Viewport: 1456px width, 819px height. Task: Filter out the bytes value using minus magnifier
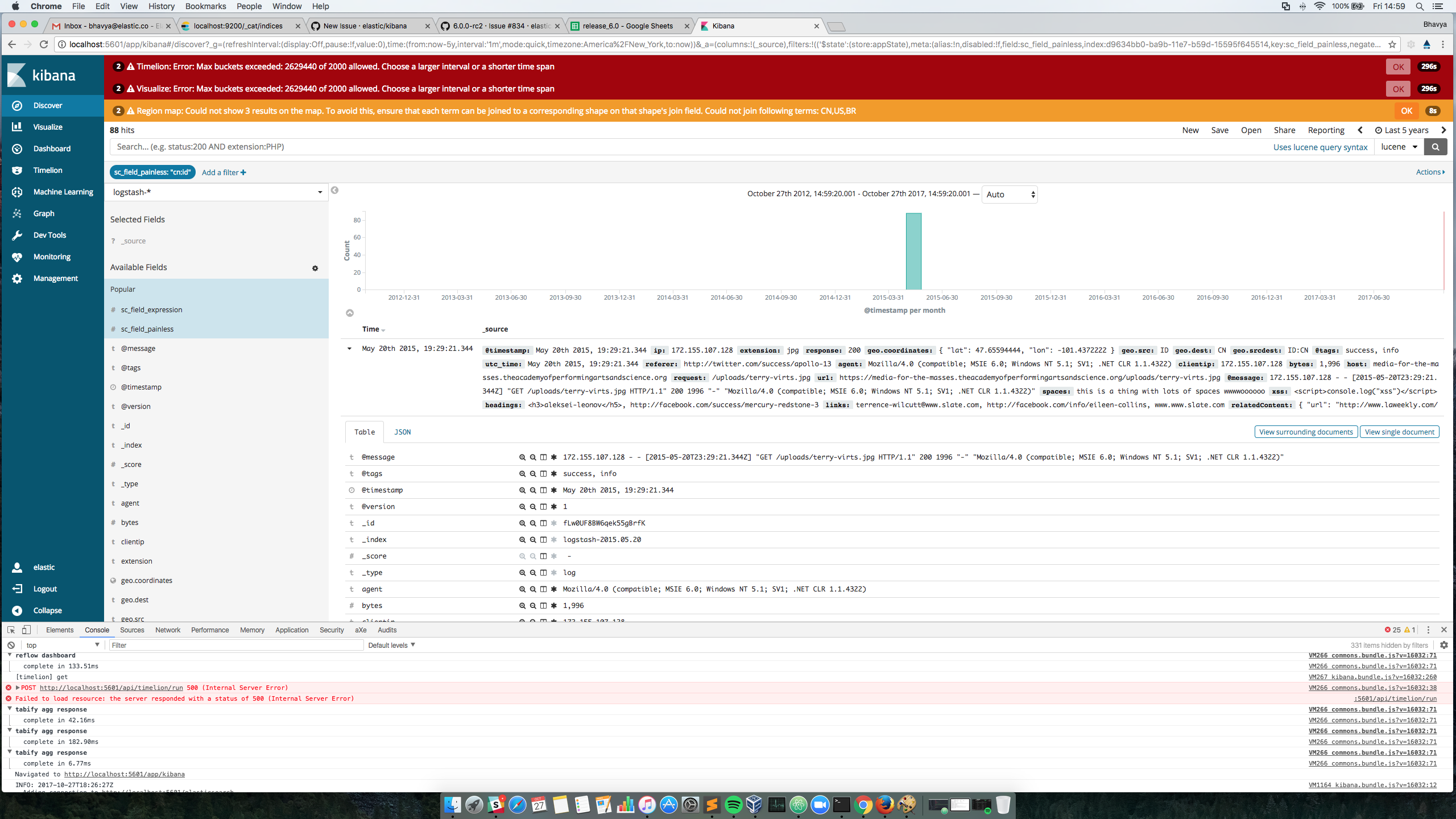click(x=532, y=606)
